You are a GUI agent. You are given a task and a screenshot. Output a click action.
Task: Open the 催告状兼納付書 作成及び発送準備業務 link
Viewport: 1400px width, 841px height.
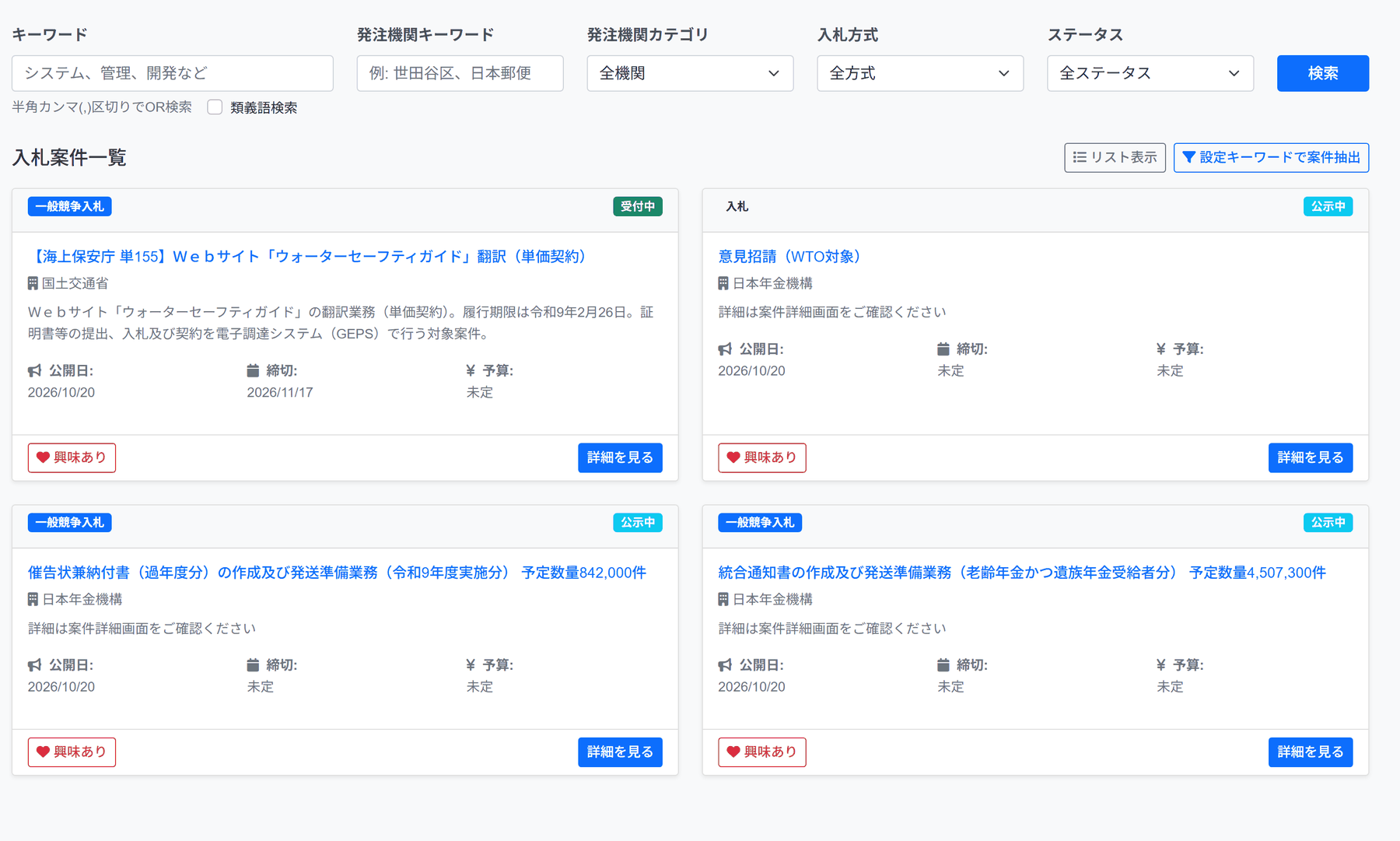337,573
